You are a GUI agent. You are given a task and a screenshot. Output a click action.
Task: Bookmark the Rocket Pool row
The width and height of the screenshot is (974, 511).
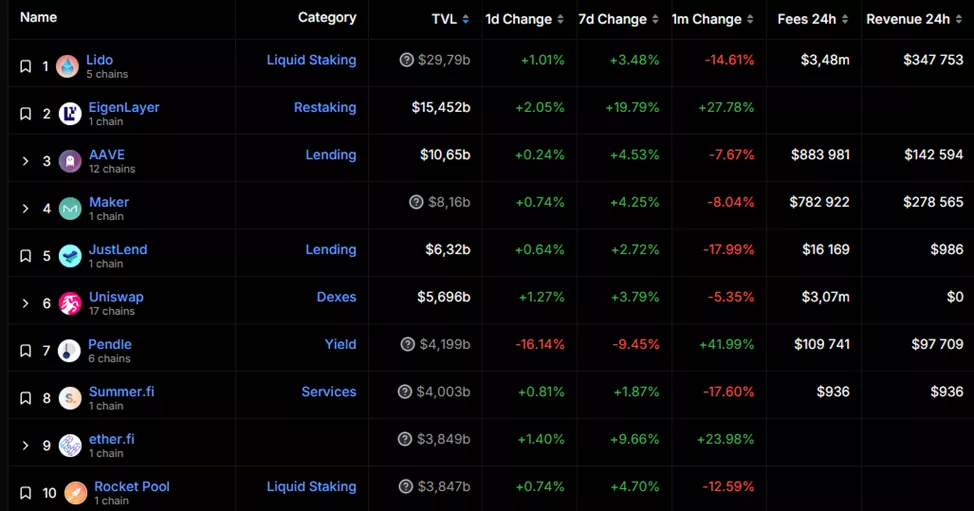(26, 494)
